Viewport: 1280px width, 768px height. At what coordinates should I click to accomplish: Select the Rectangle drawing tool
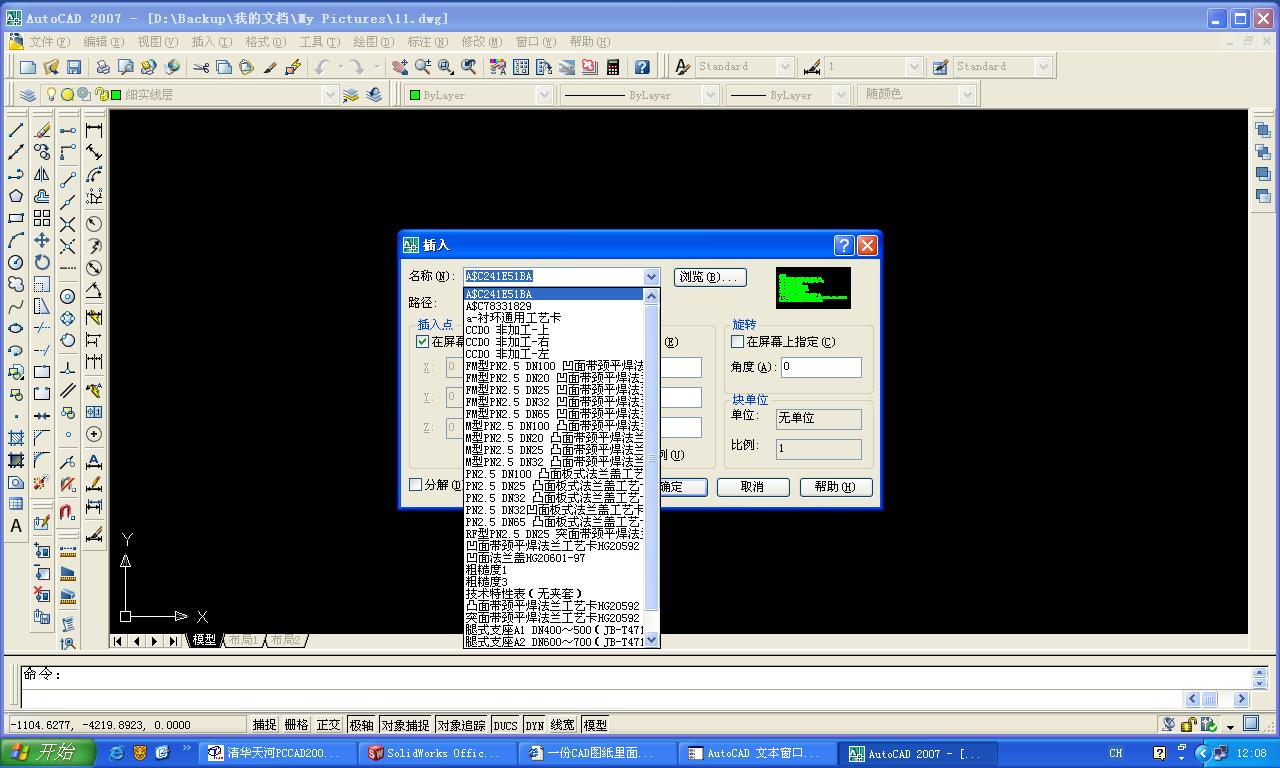16,218
